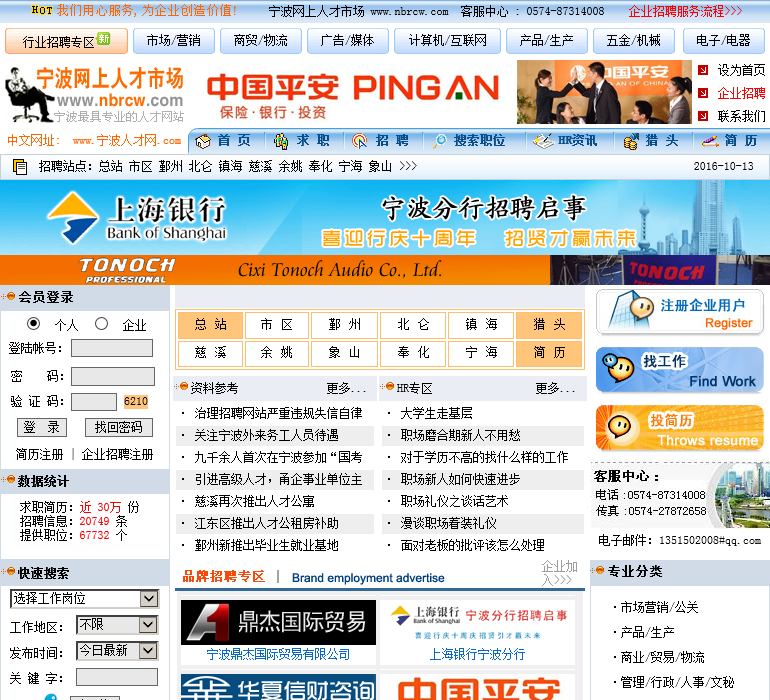The width and height of the screenshot is (770, 700).
Task: Click the HR资讯 newspaper icon
Action: [x=543, y=141]
